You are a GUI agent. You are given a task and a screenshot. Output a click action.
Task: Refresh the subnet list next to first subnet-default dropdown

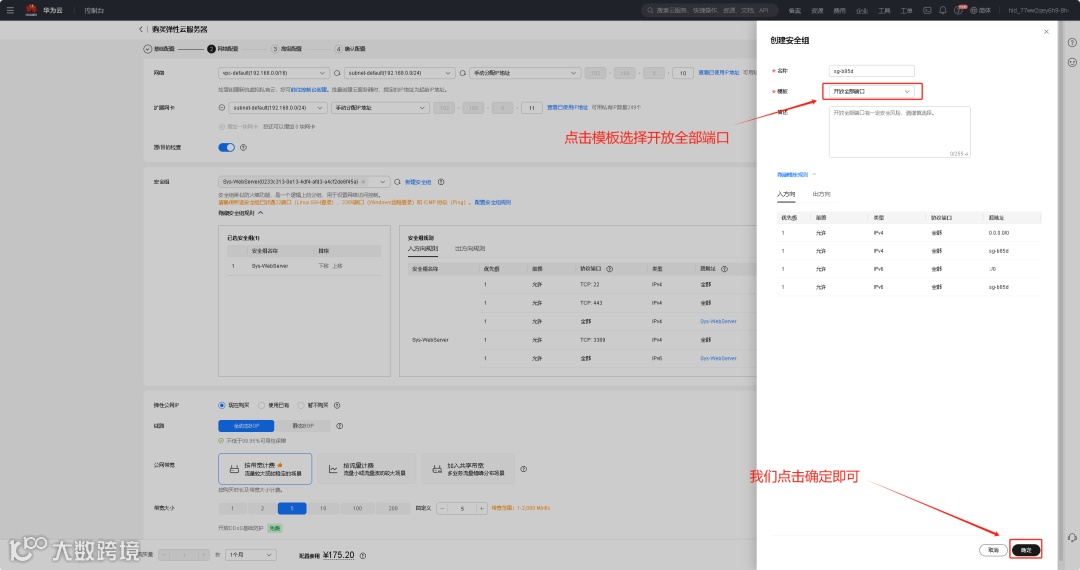[x=462, y=73]
